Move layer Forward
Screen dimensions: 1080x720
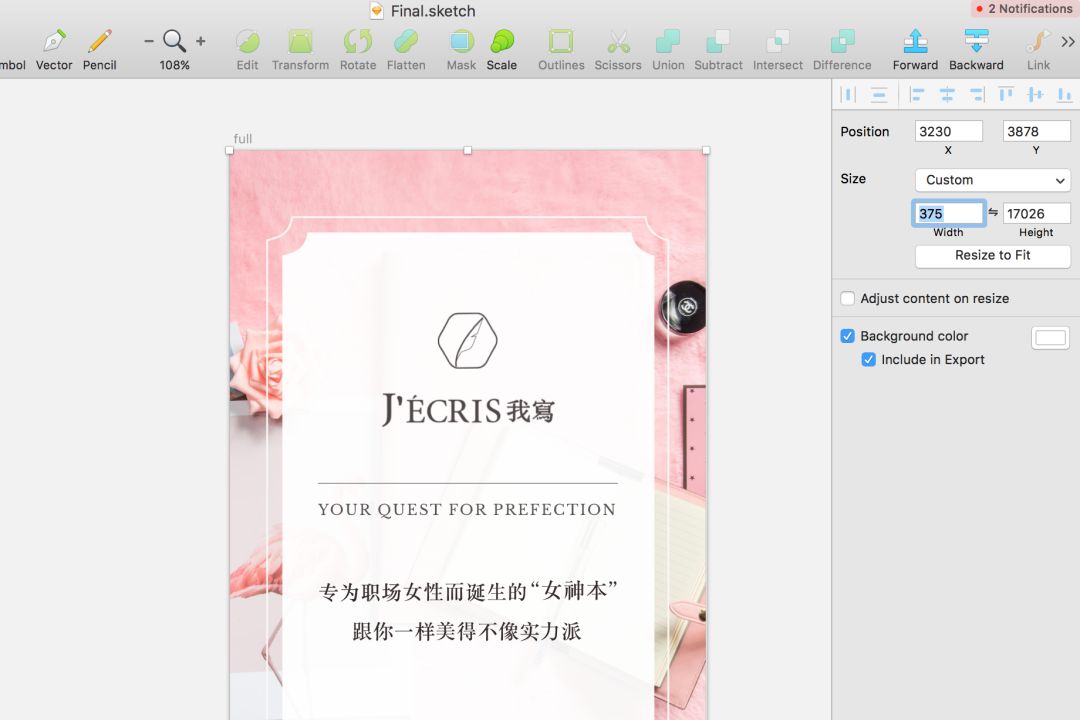pos(915,49)
